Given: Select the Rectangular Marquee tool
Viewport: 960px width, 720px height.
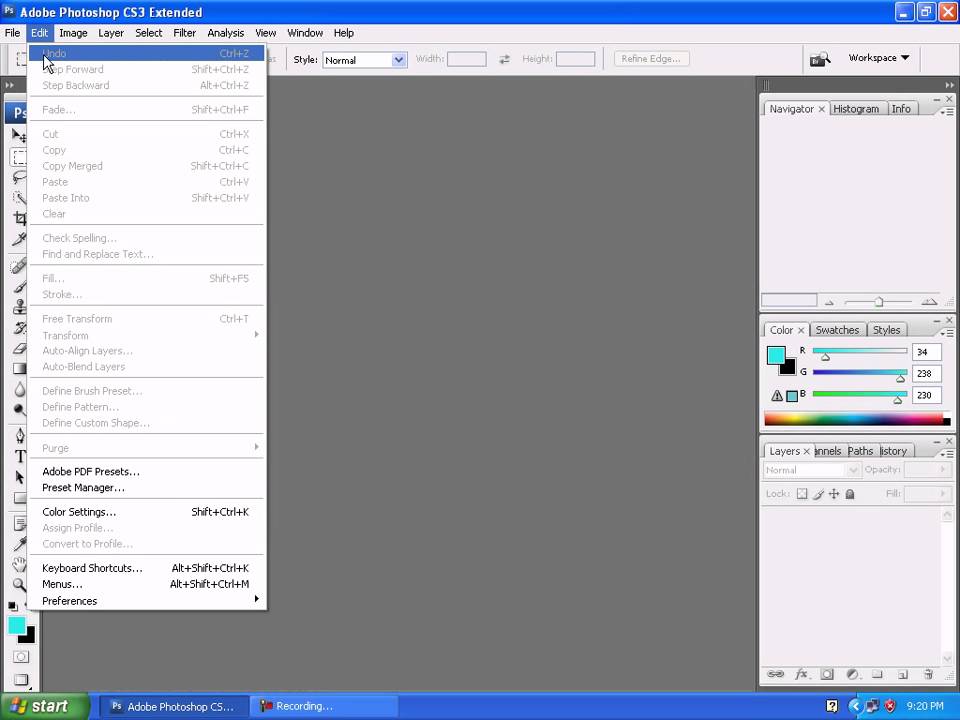Looking at the screenshot, I should [x=19, y=157].
